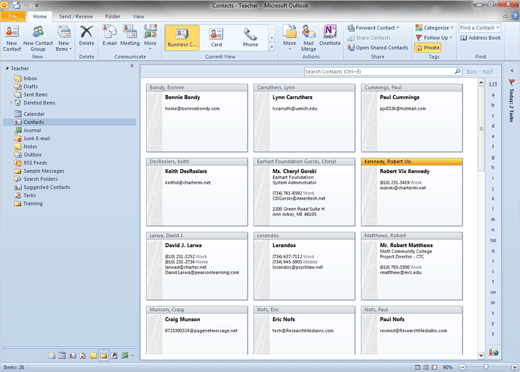Collapse the Teacher folder tree

point(7,68)
